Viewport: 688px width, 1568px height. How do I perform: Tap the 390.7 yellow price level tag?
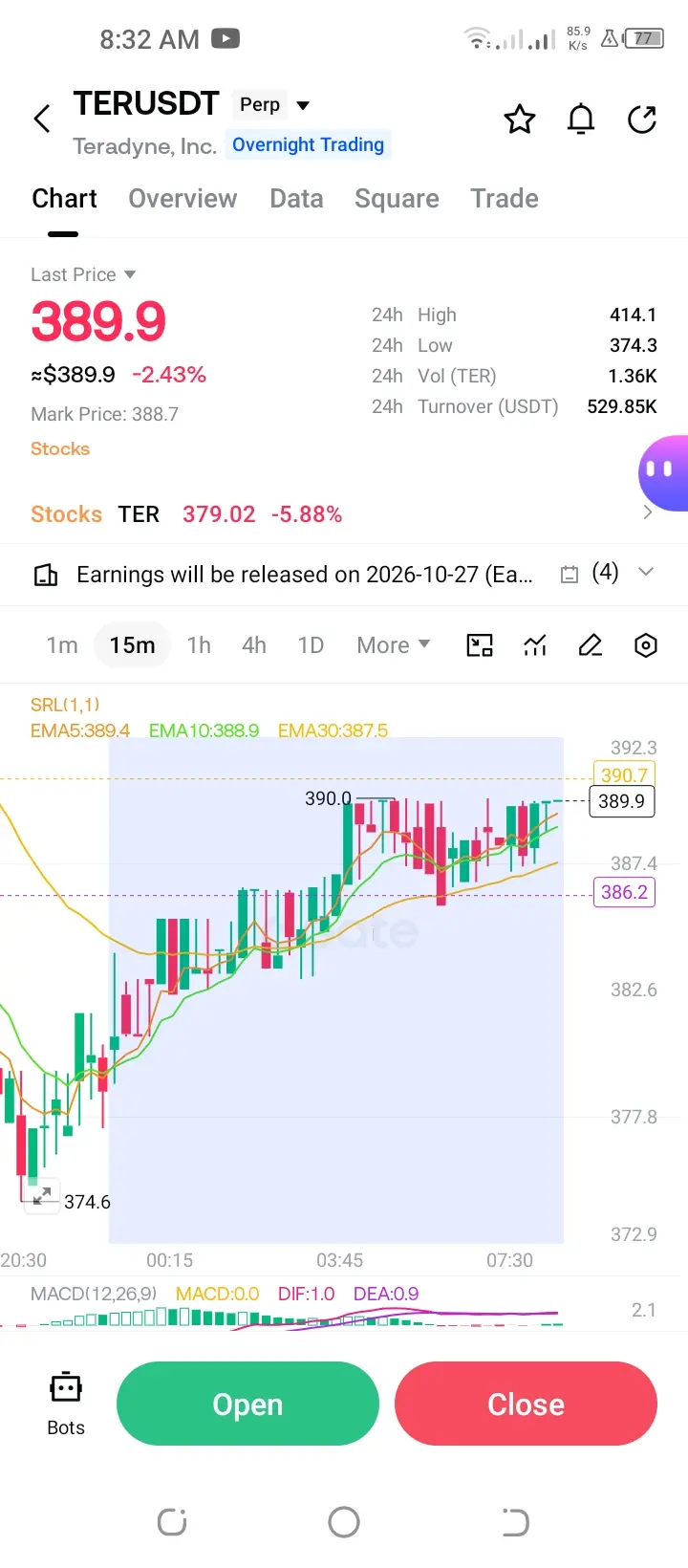pyautogui.click(x=624, y=775)
